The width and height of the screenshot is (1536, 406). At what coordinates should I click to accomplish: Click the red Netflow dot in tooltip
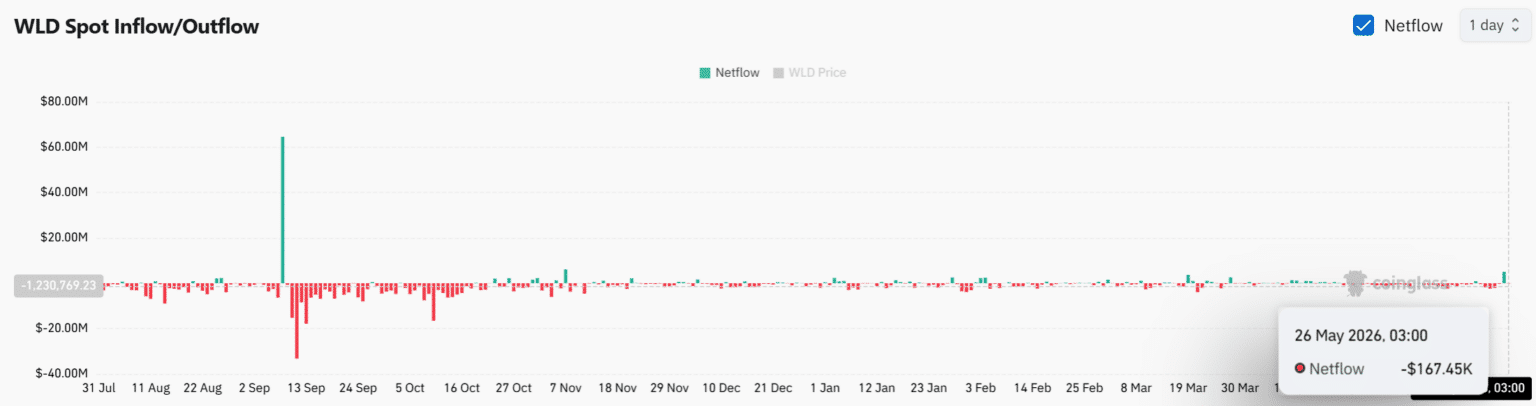(1300, 369)
